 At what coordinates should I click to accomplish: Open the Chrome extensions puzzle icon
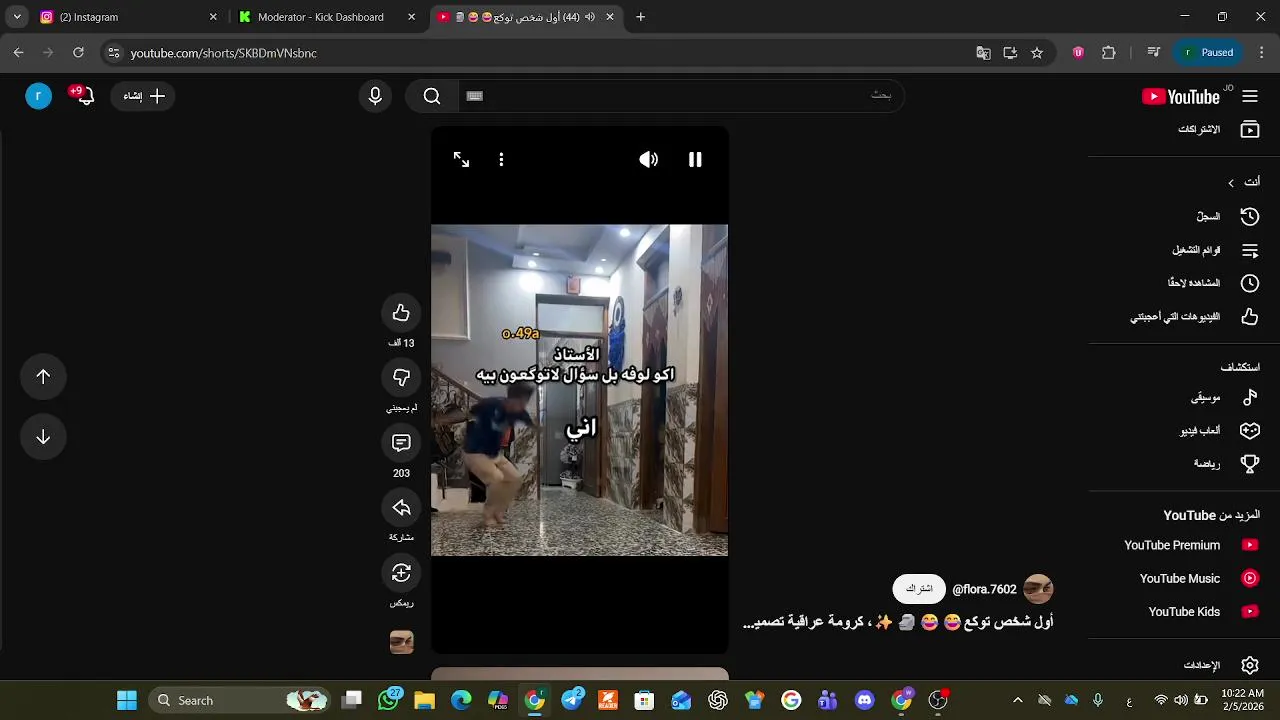coord(1108,53)
